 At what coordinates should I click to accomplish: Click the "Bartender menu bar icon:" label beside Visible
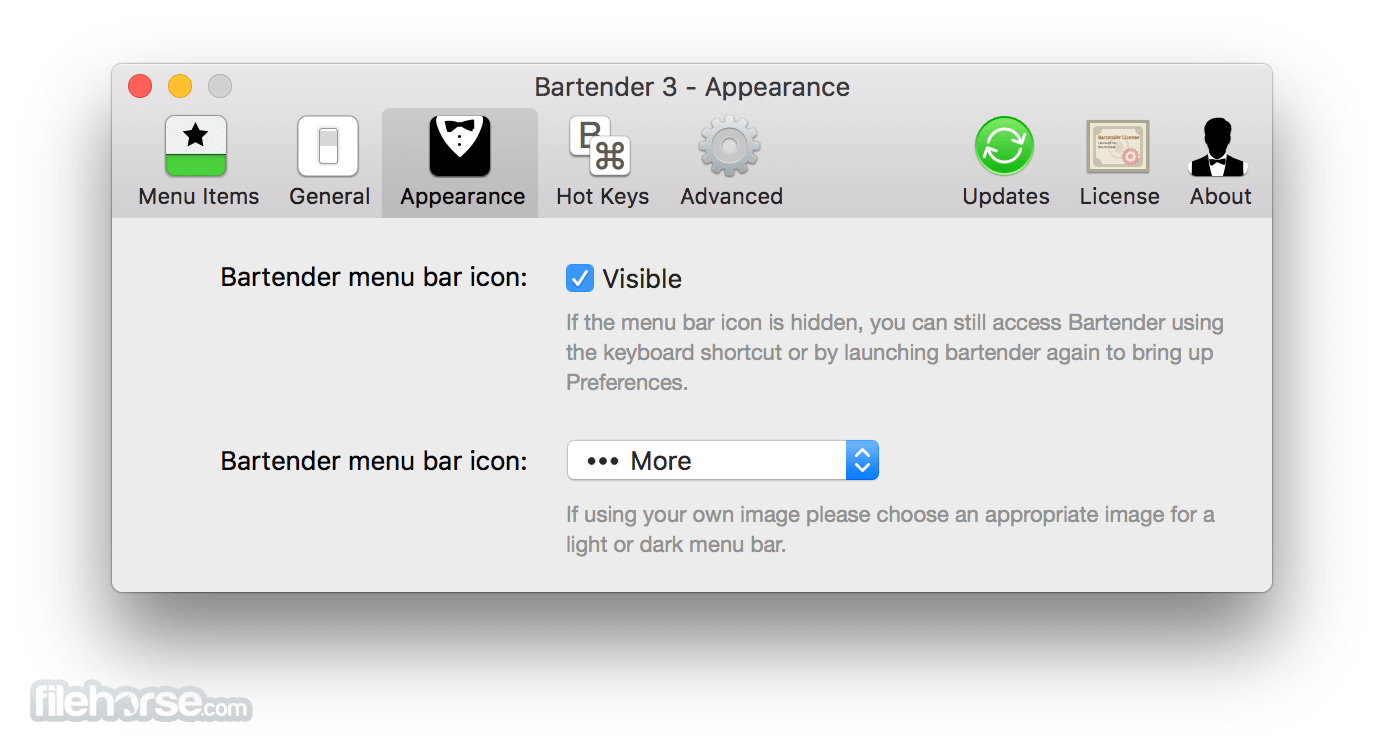click(x=374, y=277)
